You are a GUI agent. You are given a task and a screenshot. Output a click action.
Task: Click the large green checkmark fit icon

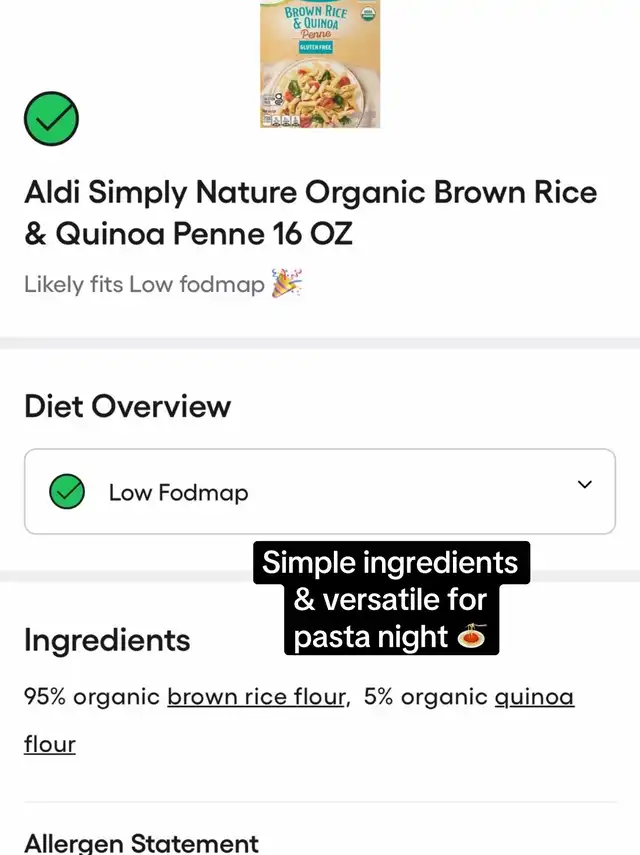pos(51,119)
